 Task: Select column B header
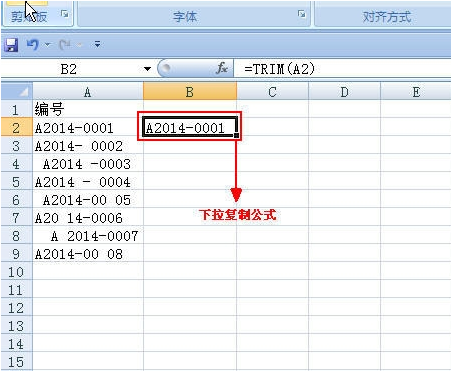click(190, 91)
